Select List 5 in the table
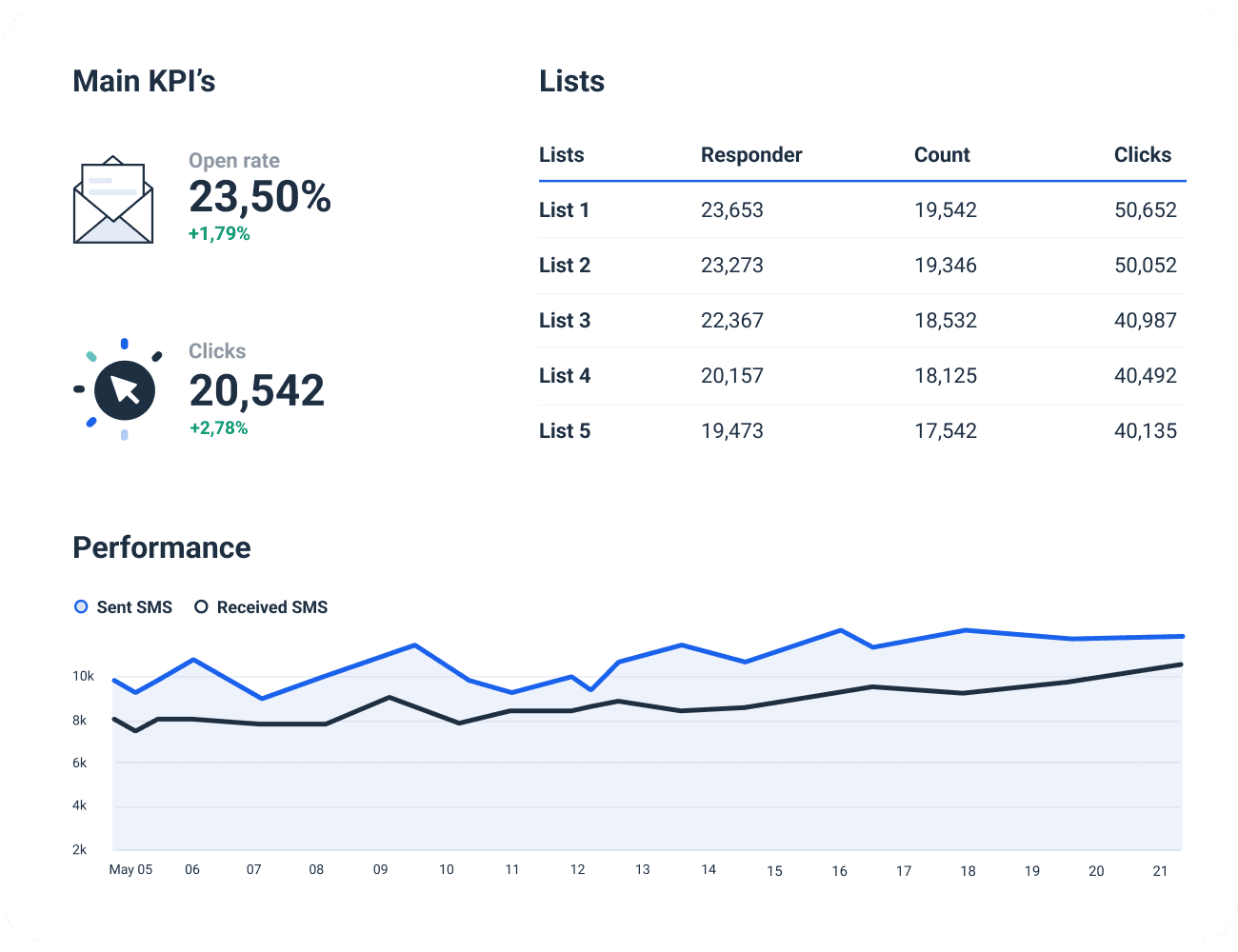This screenshot has width=1238, height=952. (565, 430)
